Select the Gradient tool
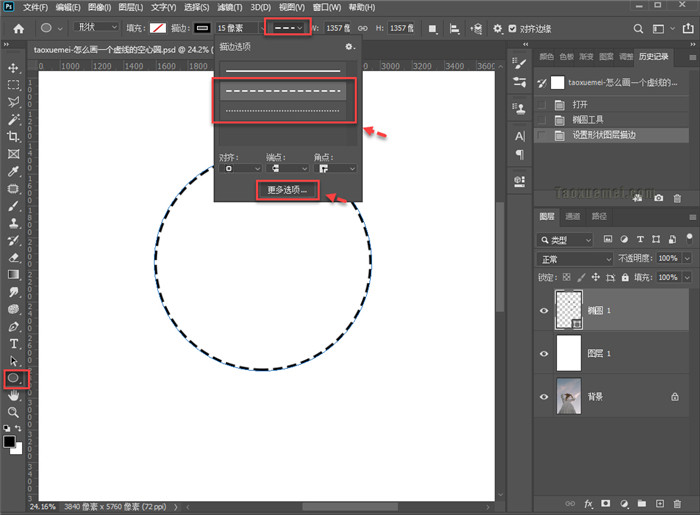700x515 pixels. (x=13, y=274)
